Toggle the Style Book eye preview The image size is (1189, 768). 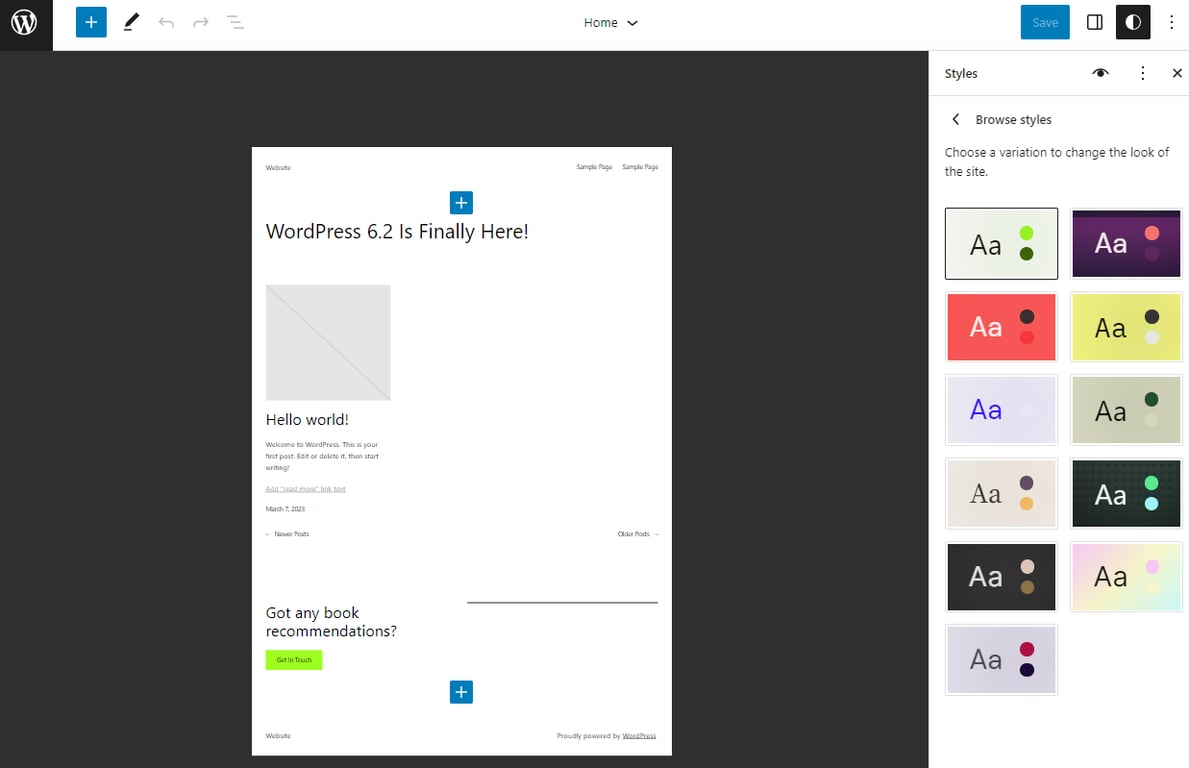click(1100, 73)
